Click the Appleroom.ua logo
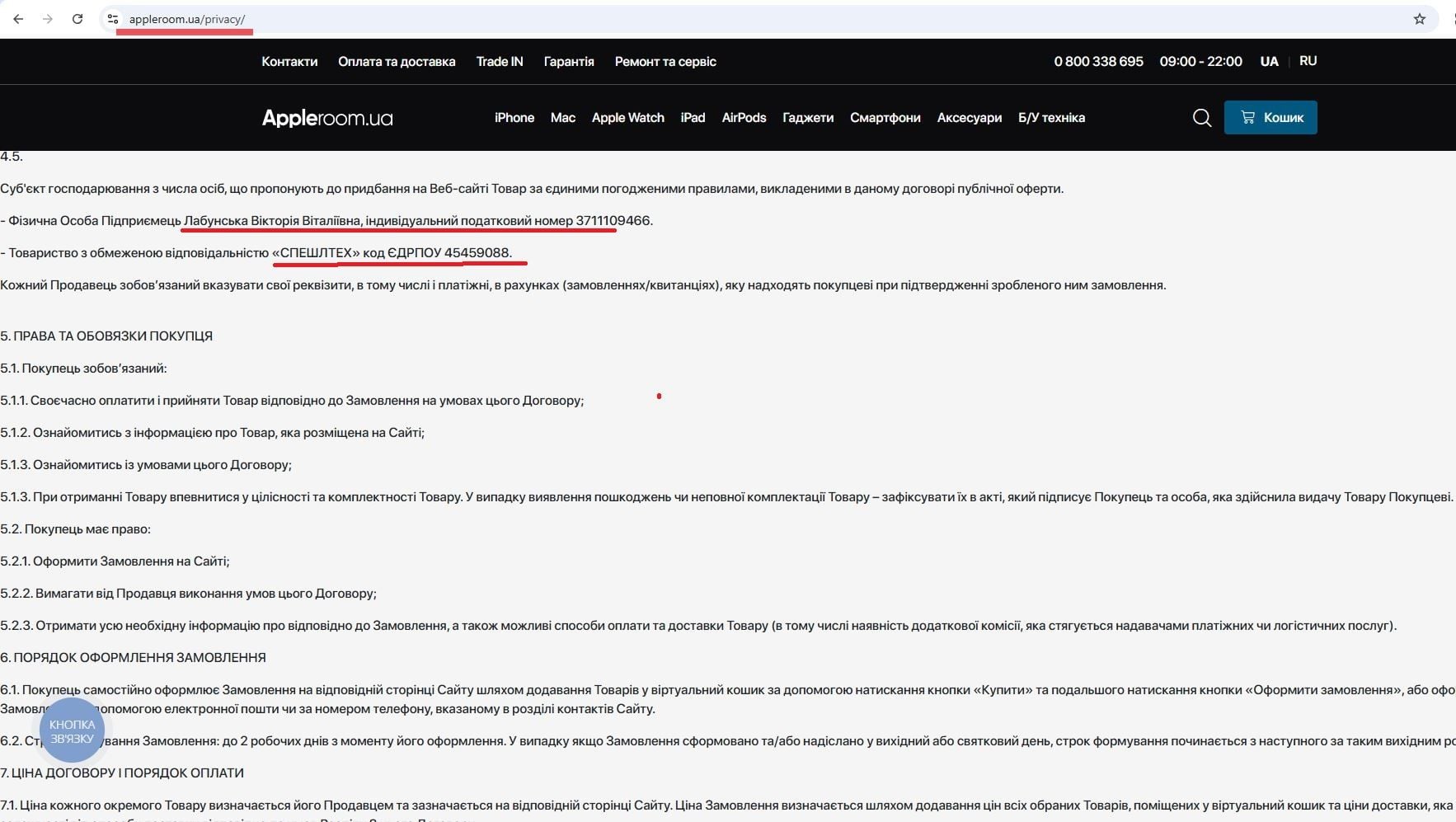The image size is (1456, 822). 327,118
